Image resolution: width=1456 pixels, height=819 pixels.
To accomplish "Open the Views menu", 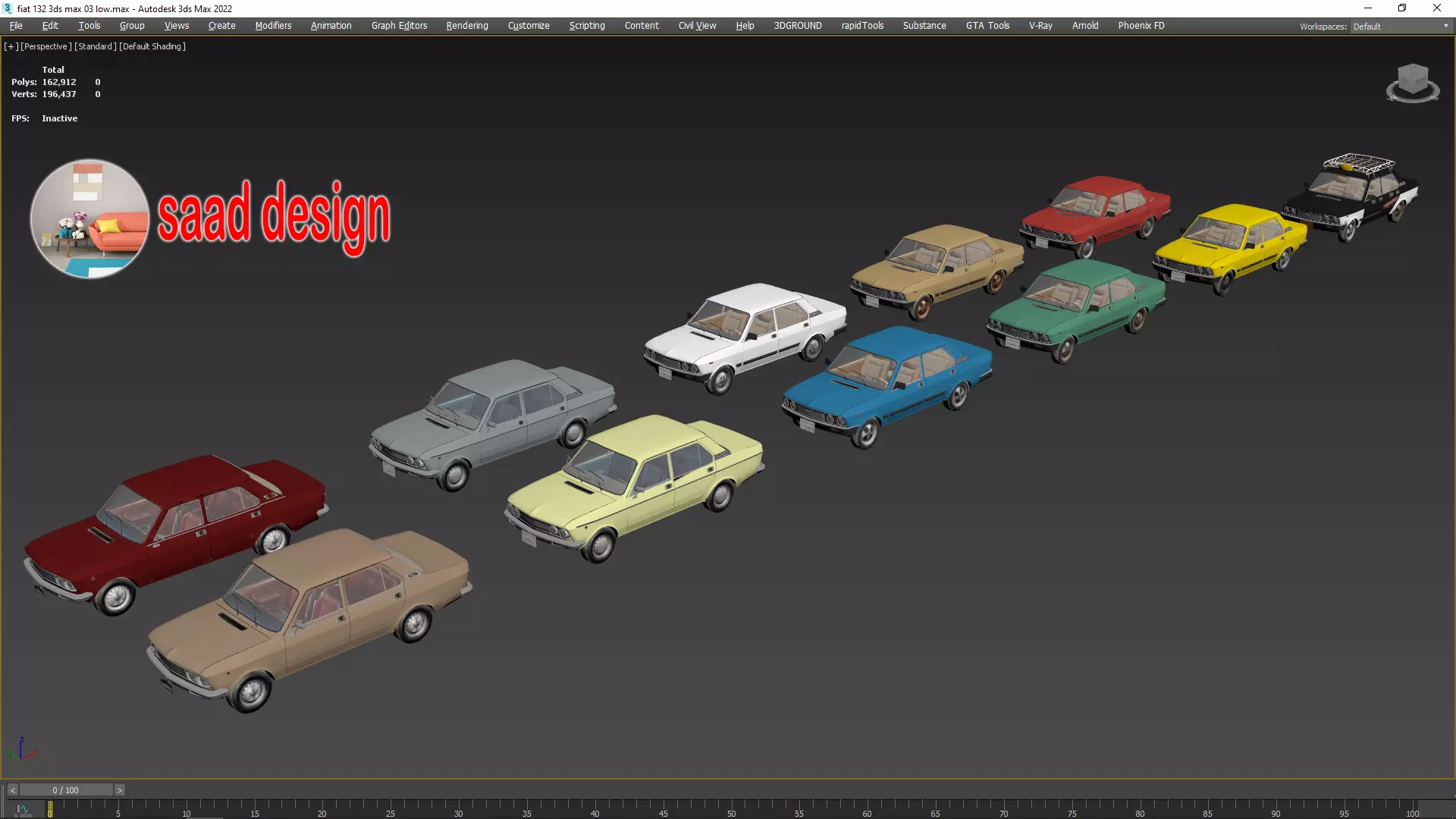I will 177,25.
